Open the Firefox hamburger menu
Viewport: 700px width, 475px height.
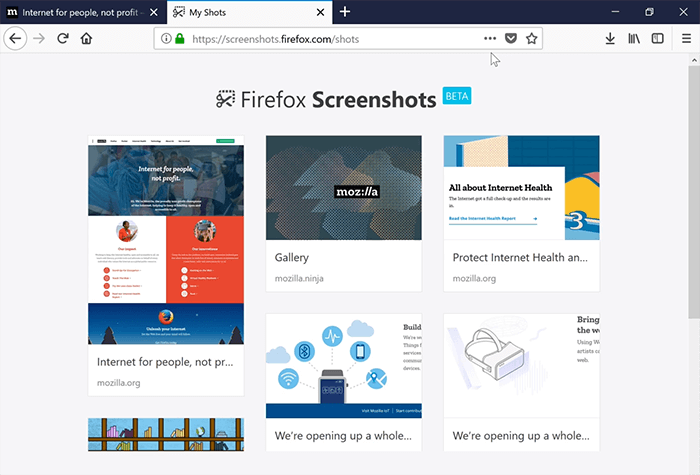686,39
